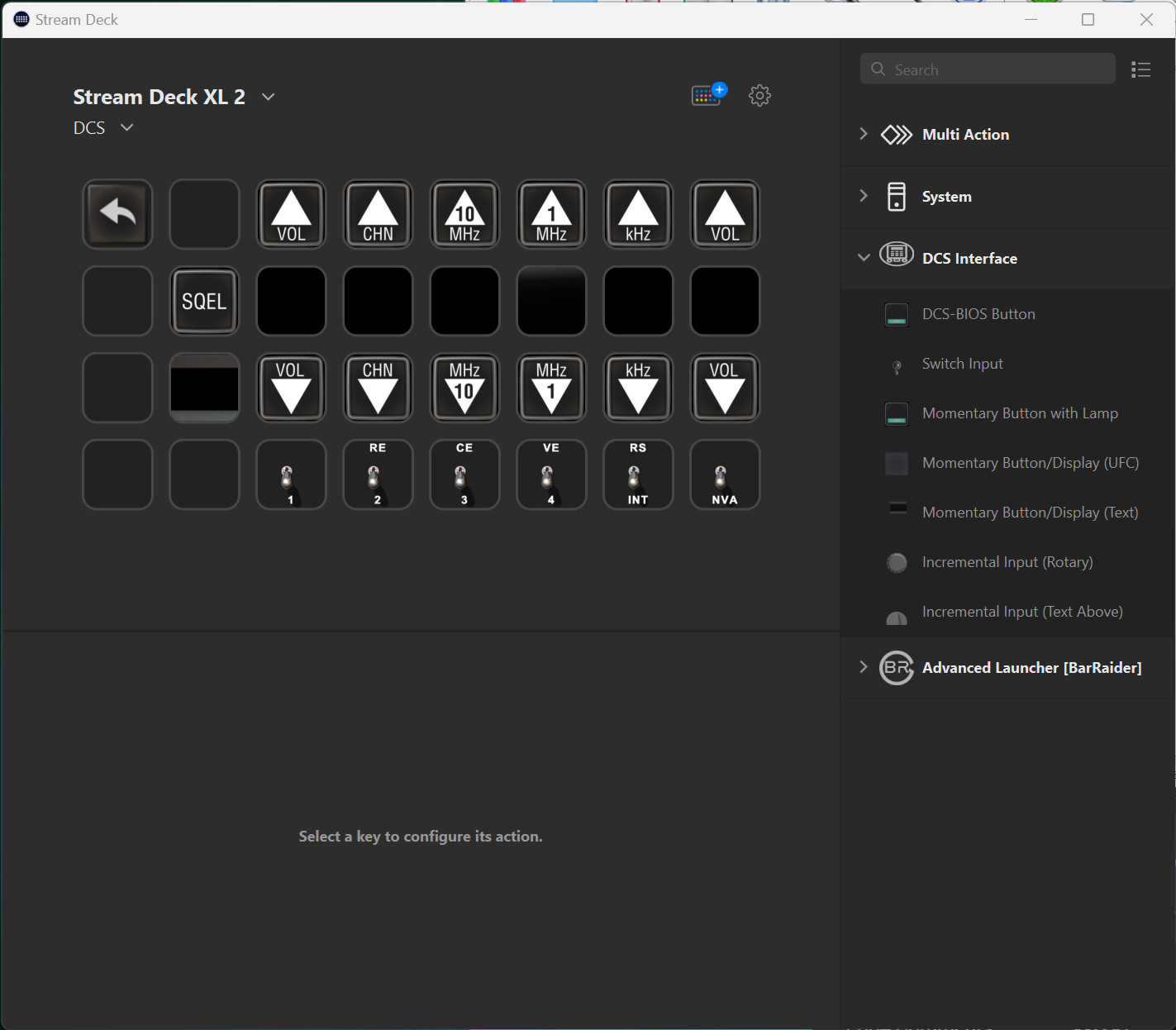Choose Incremental Input (Rotary) action
The width and height of the screenshot is (1176, 1030).
pos(1007,562)
